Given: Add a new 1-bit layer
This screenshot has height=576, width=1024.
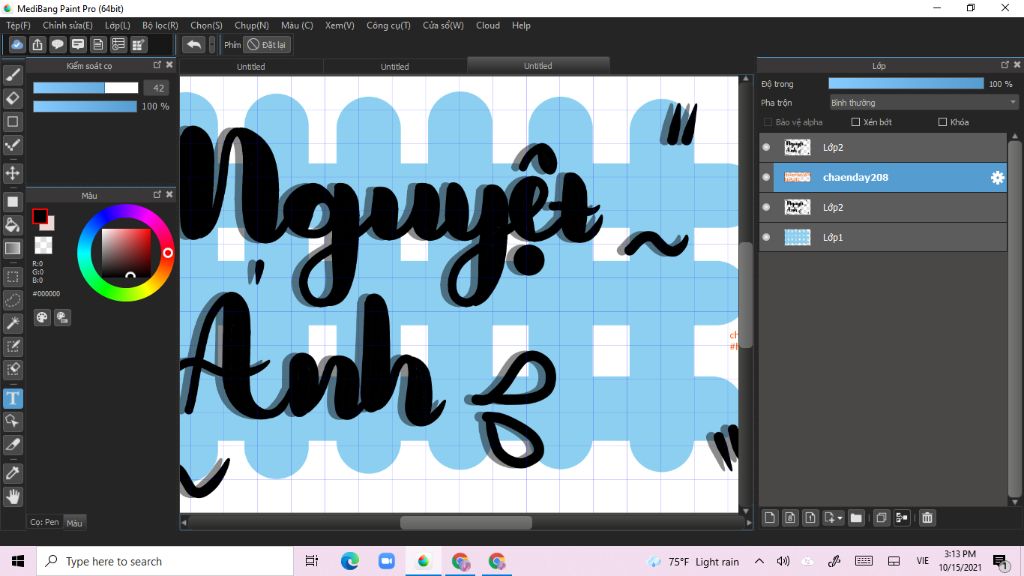Looking at the screenshot, I should [810, 518].
